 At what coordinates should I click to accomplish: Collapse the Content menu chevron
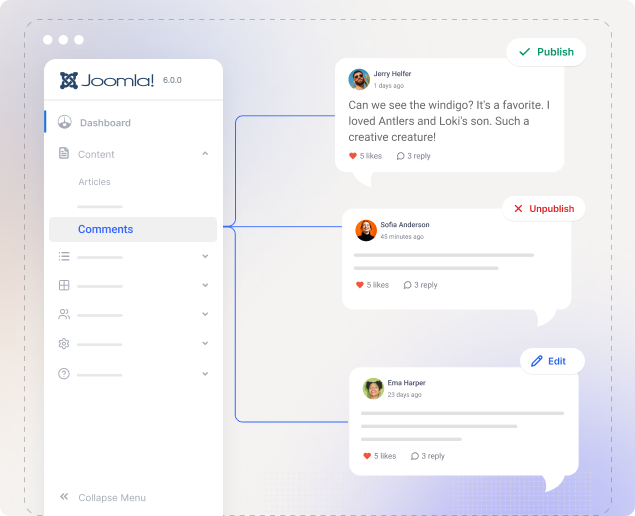click(205, 154)
